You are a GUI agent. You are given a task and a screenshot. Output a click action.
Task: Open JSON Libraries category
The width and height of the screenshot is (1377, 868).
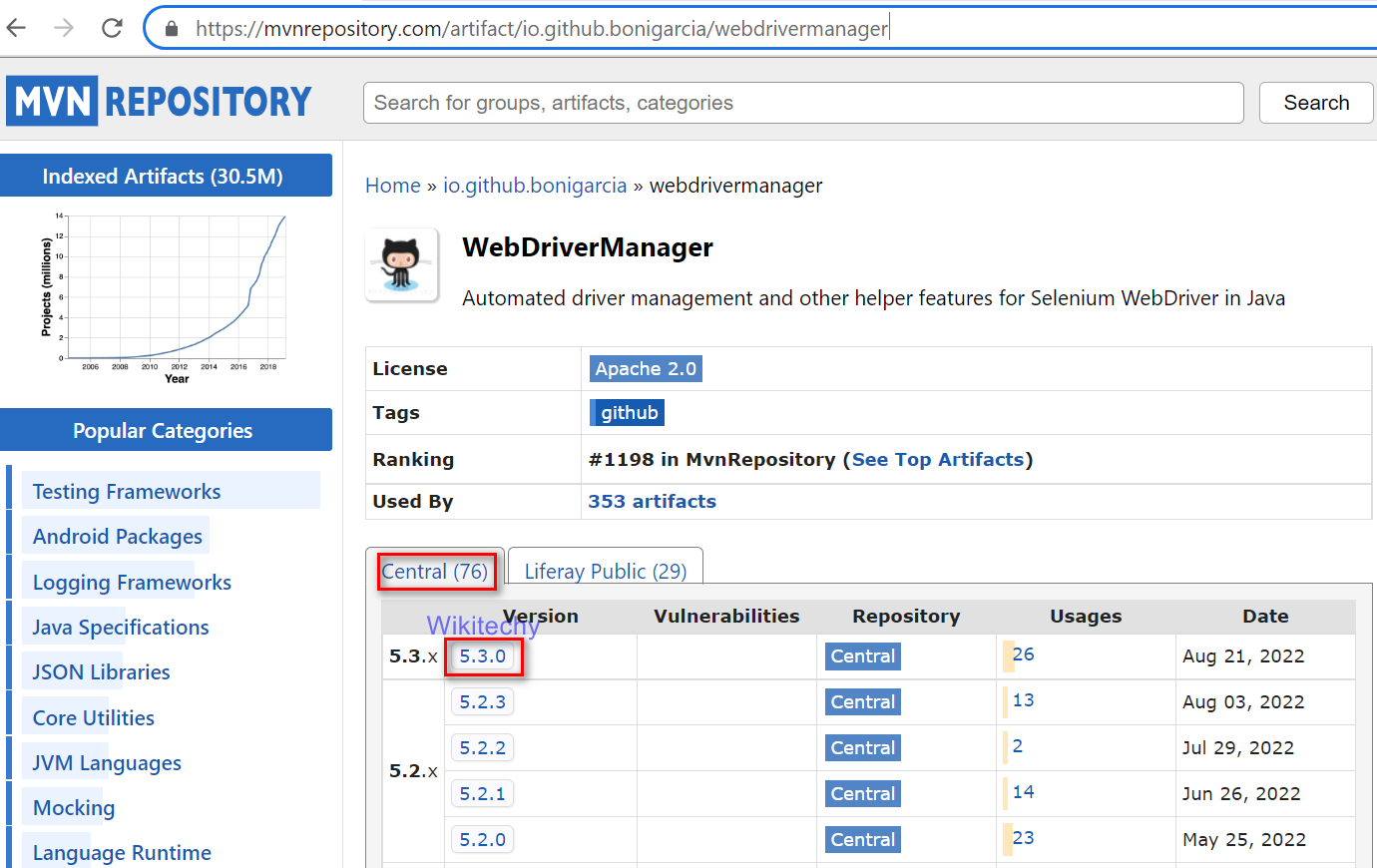click(101, 672)
